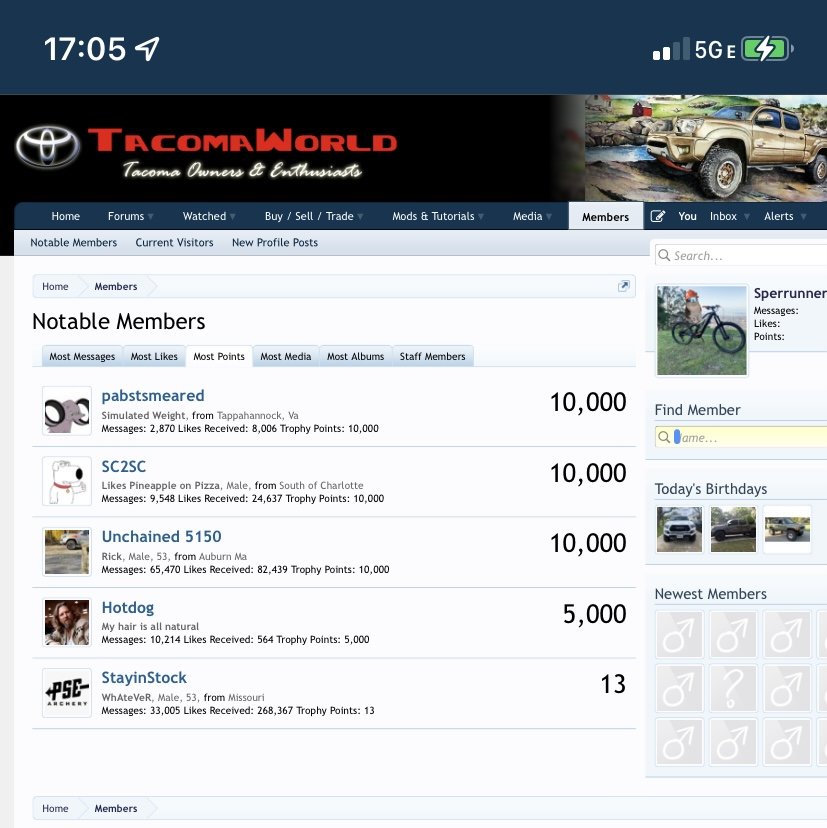The image size is (827, 828).
Task: Expand the Buy / Sell / Trade dropdown arrow
Action: 360,217
